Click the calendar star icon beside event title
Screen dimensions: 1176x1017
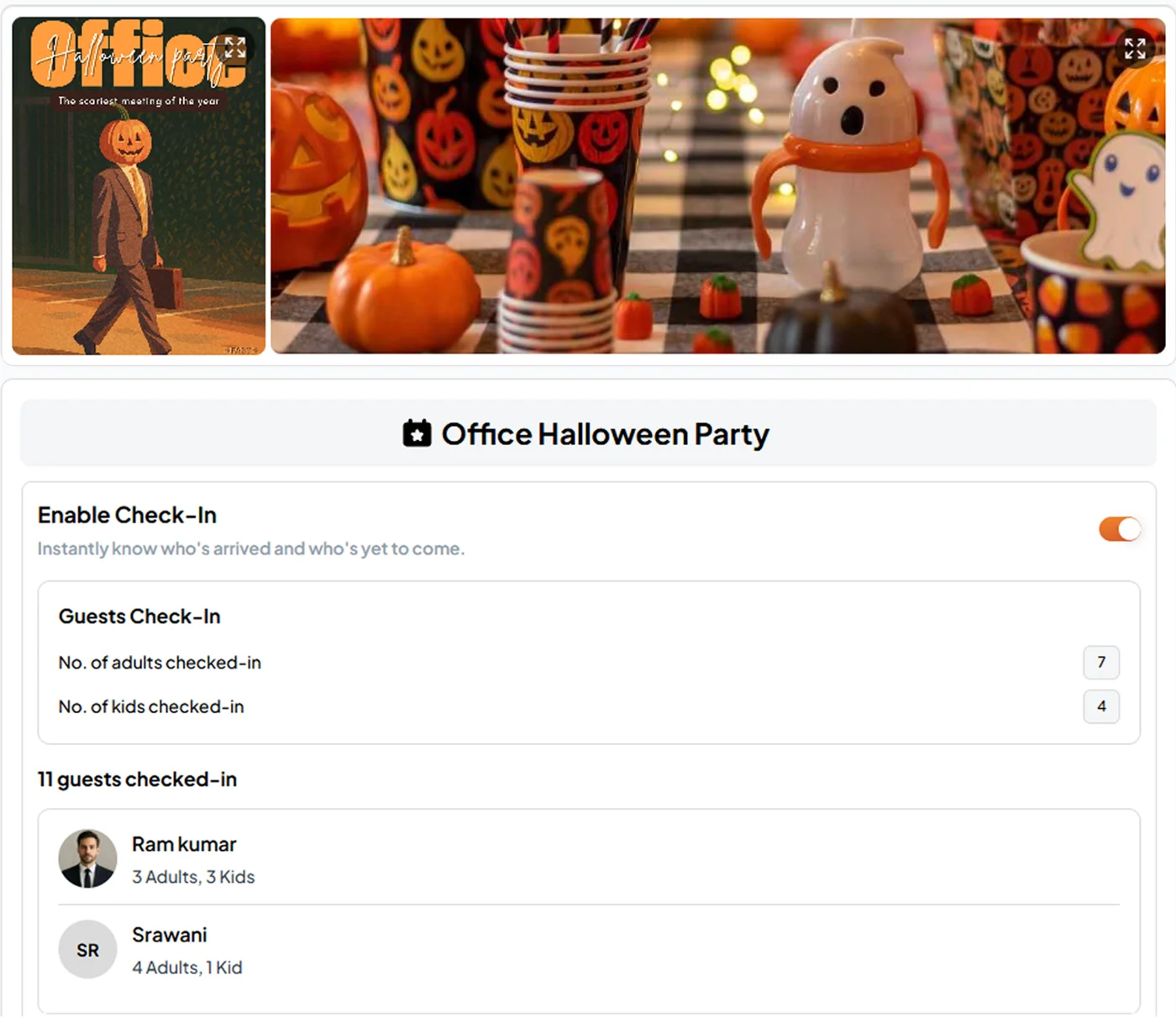pos(417,433)
